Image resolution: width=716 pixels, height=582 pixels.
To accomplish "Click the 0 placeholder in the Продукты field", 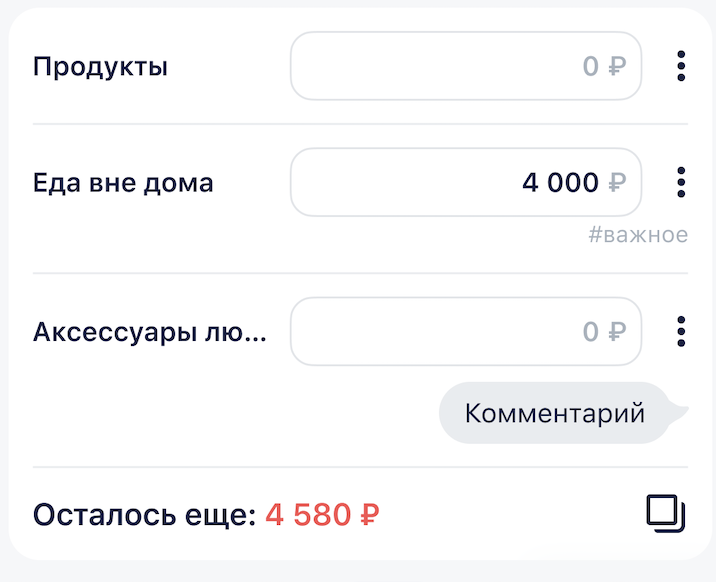I will point(590,67).
